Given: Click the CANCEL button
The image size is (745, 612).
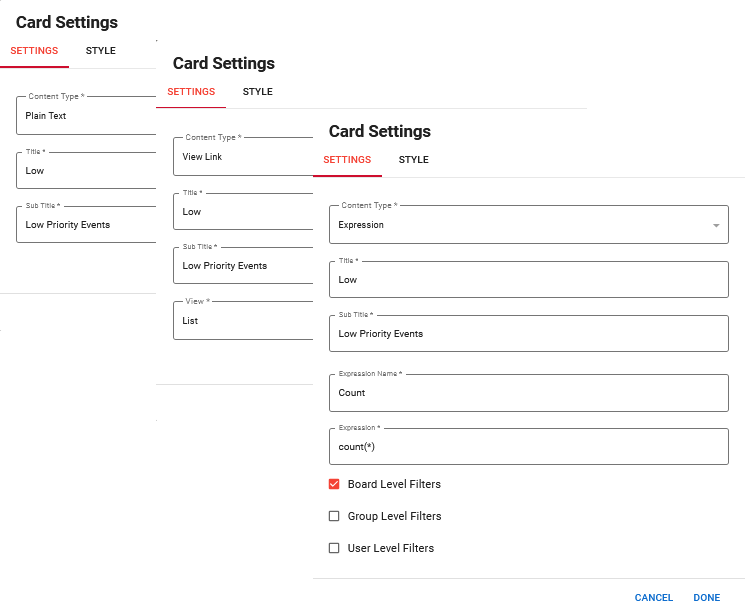Looking at the screenshot, I should [653, 598].
